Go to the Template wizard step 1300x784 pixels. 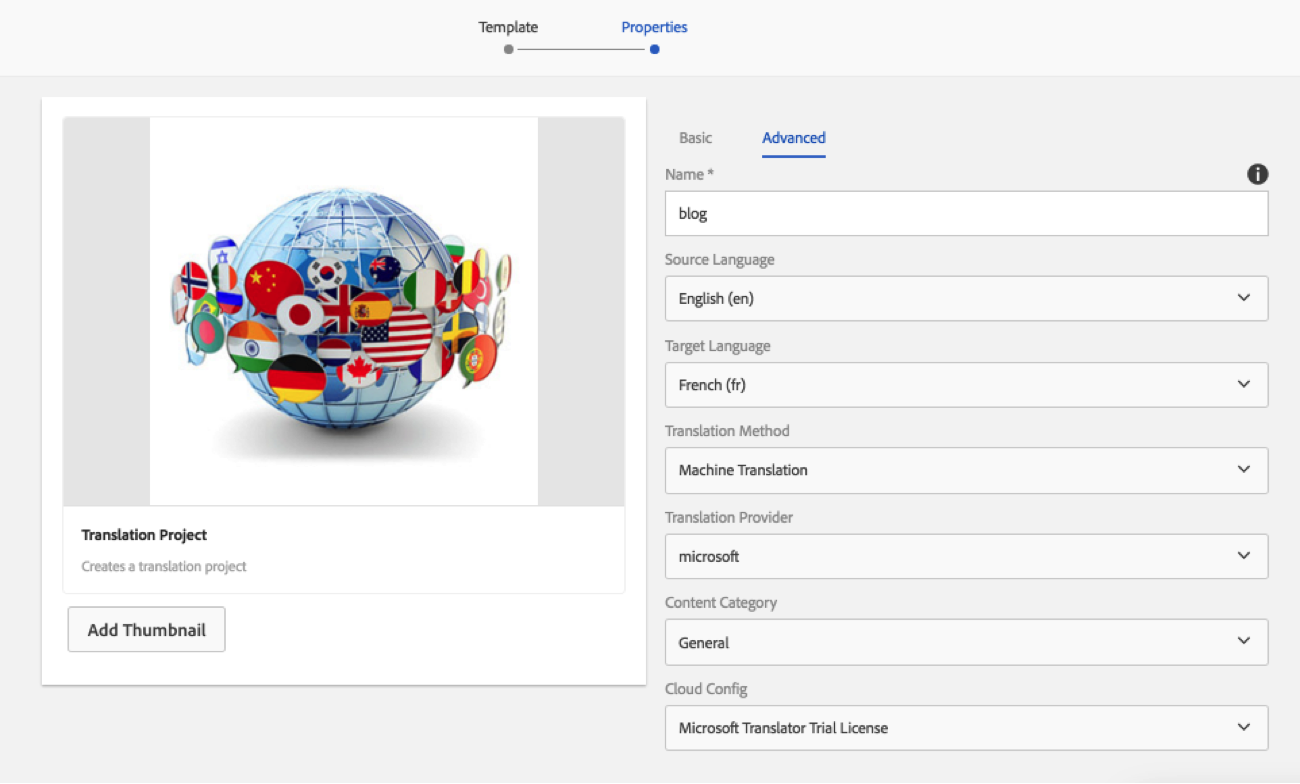tap(508, 28)
